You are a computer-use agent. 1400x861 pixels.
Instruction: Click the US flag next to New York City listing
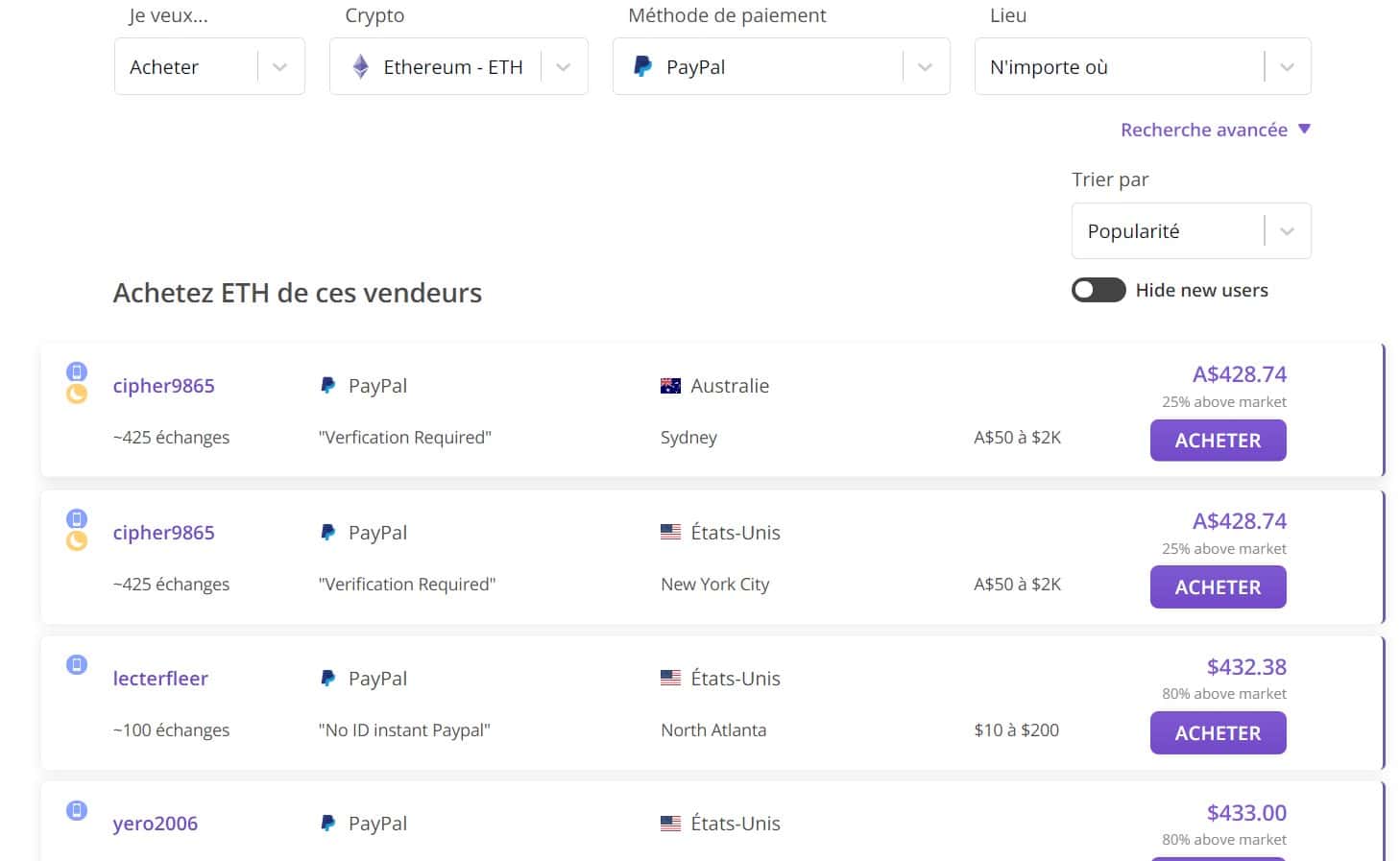(670, 532)
